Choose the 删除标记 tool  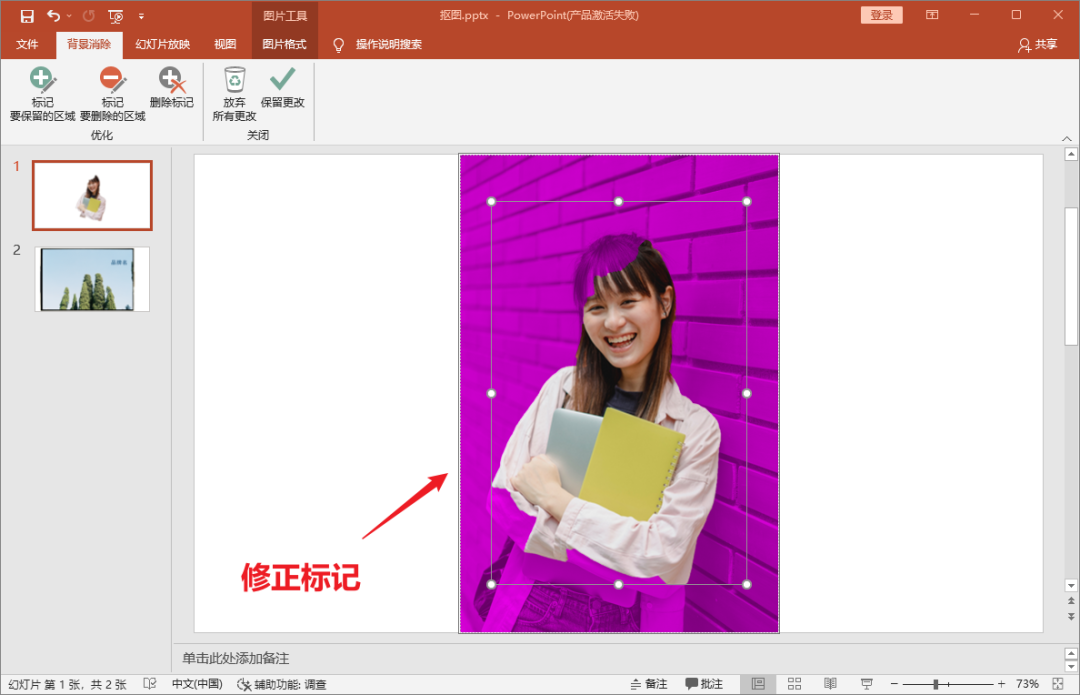click(172, 87)
